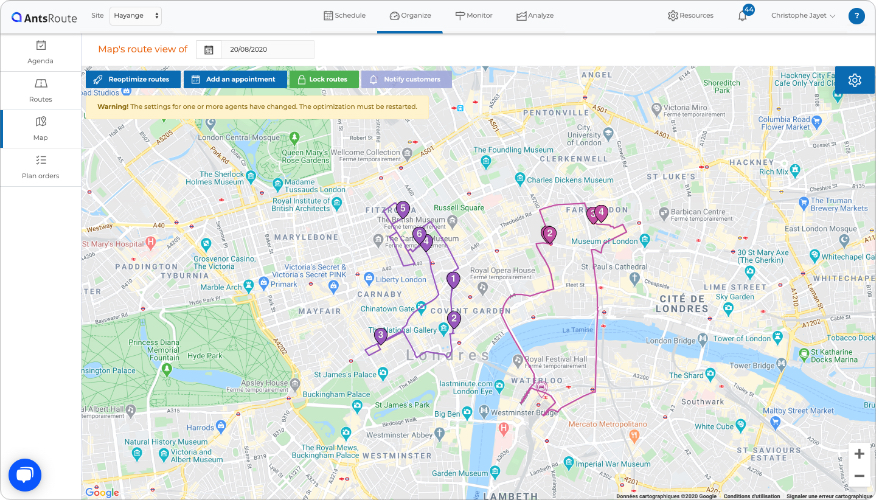Click the Big Ben map pin
Screen dimensions: 890x500
pyautogui.click(x=467, y=413)
